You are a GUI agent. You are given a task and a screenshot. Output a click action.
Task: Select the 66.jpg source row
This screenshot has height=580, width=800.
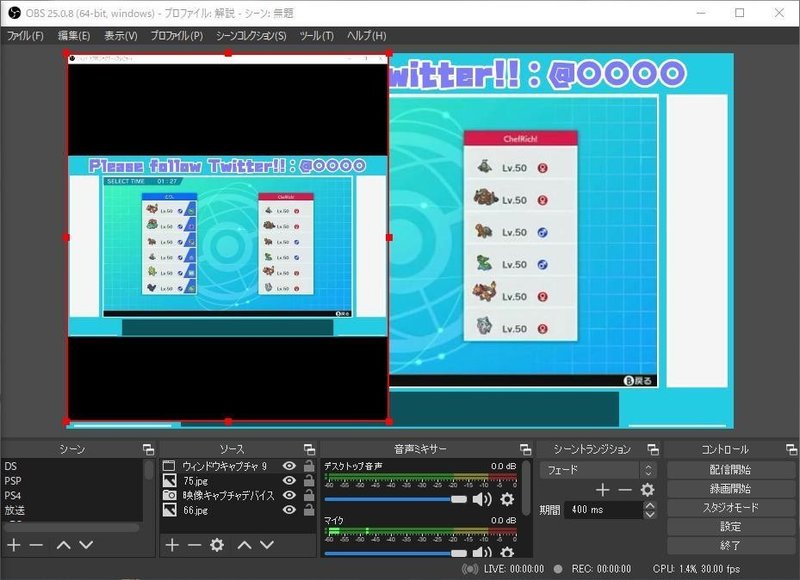238,510
